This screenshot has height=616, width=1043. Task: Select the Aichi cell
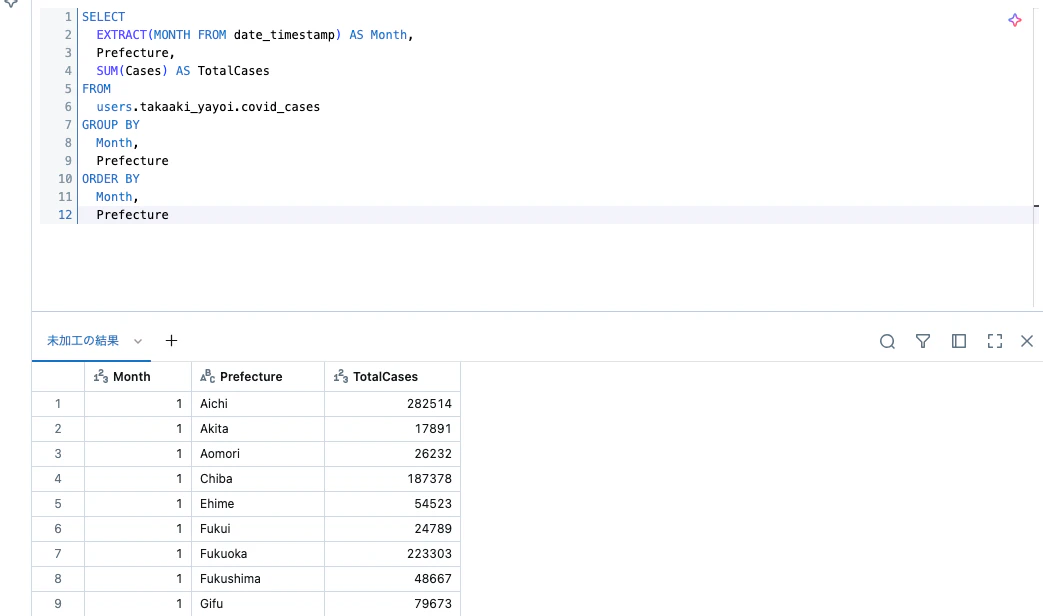tap(257, 404)
